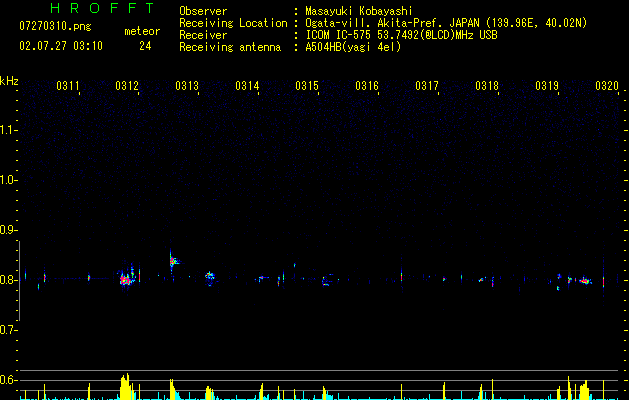
Task: Click the HROFFT title text
Action: point(102,8)
